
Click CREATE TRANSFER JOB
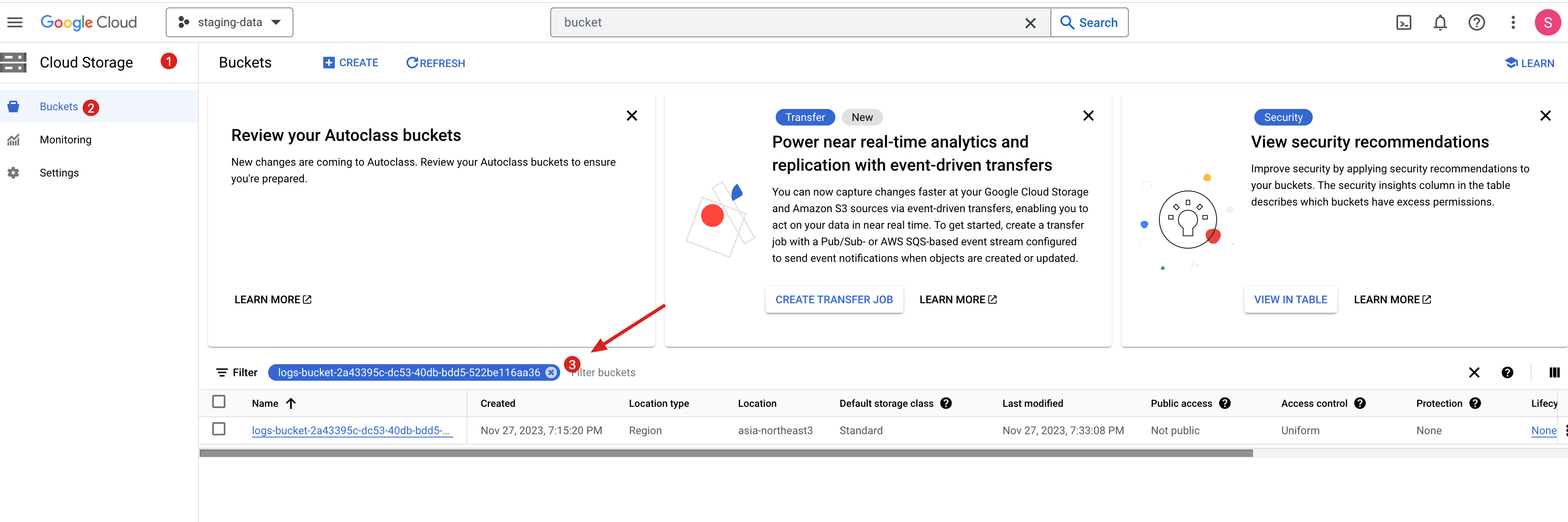[834, 300]
